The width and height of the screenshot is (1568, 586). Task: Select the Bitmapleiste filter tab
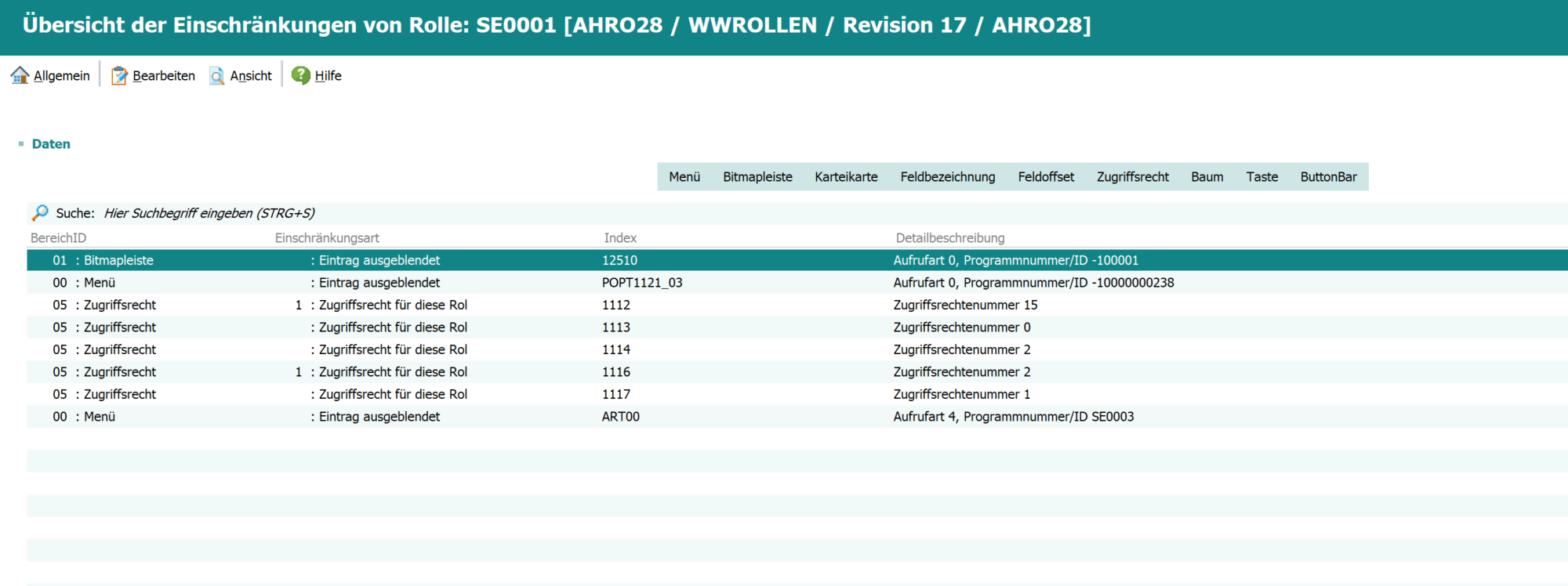point(757,177)
